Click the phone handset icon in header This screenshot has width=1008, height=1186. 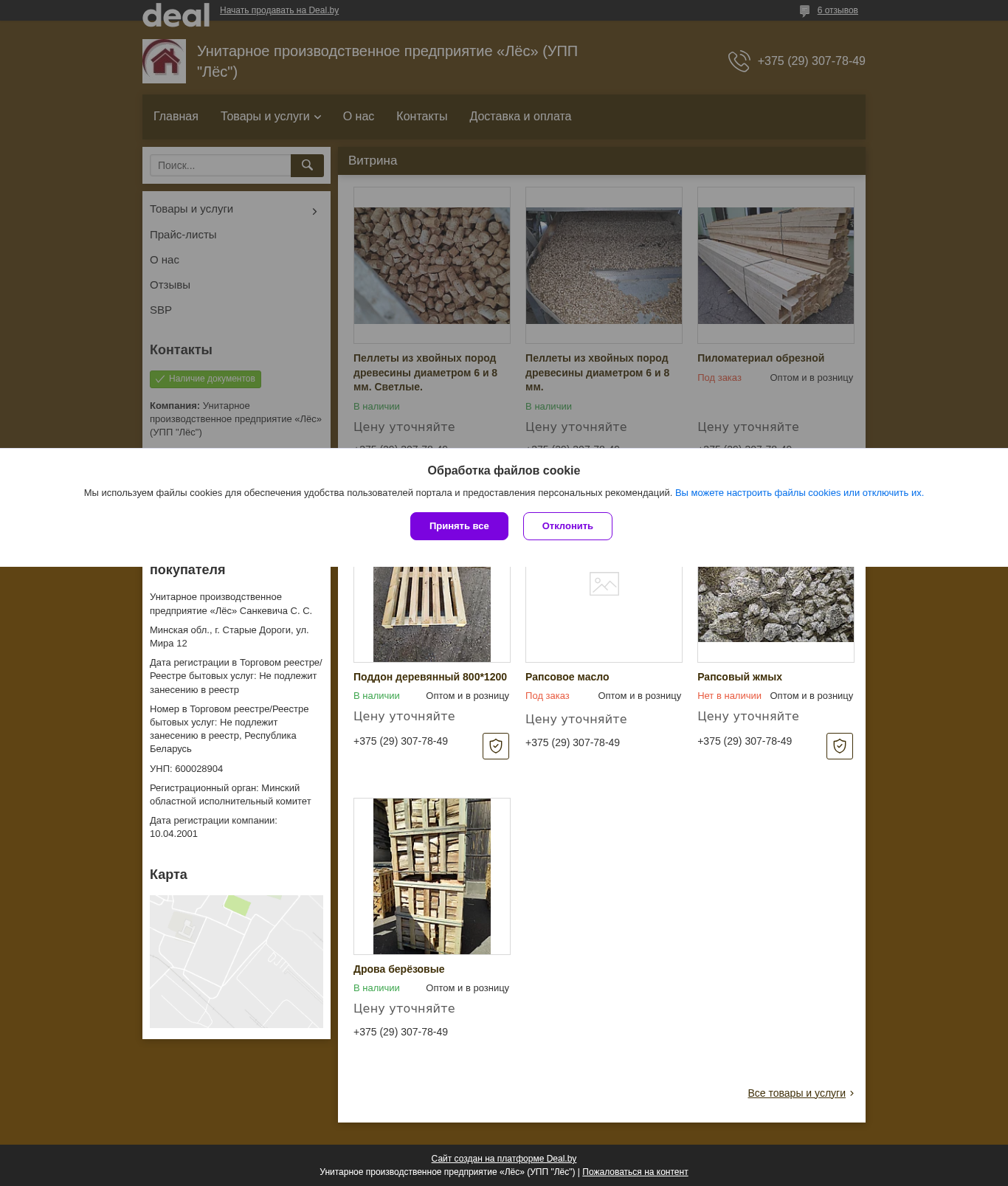(739, 61)
